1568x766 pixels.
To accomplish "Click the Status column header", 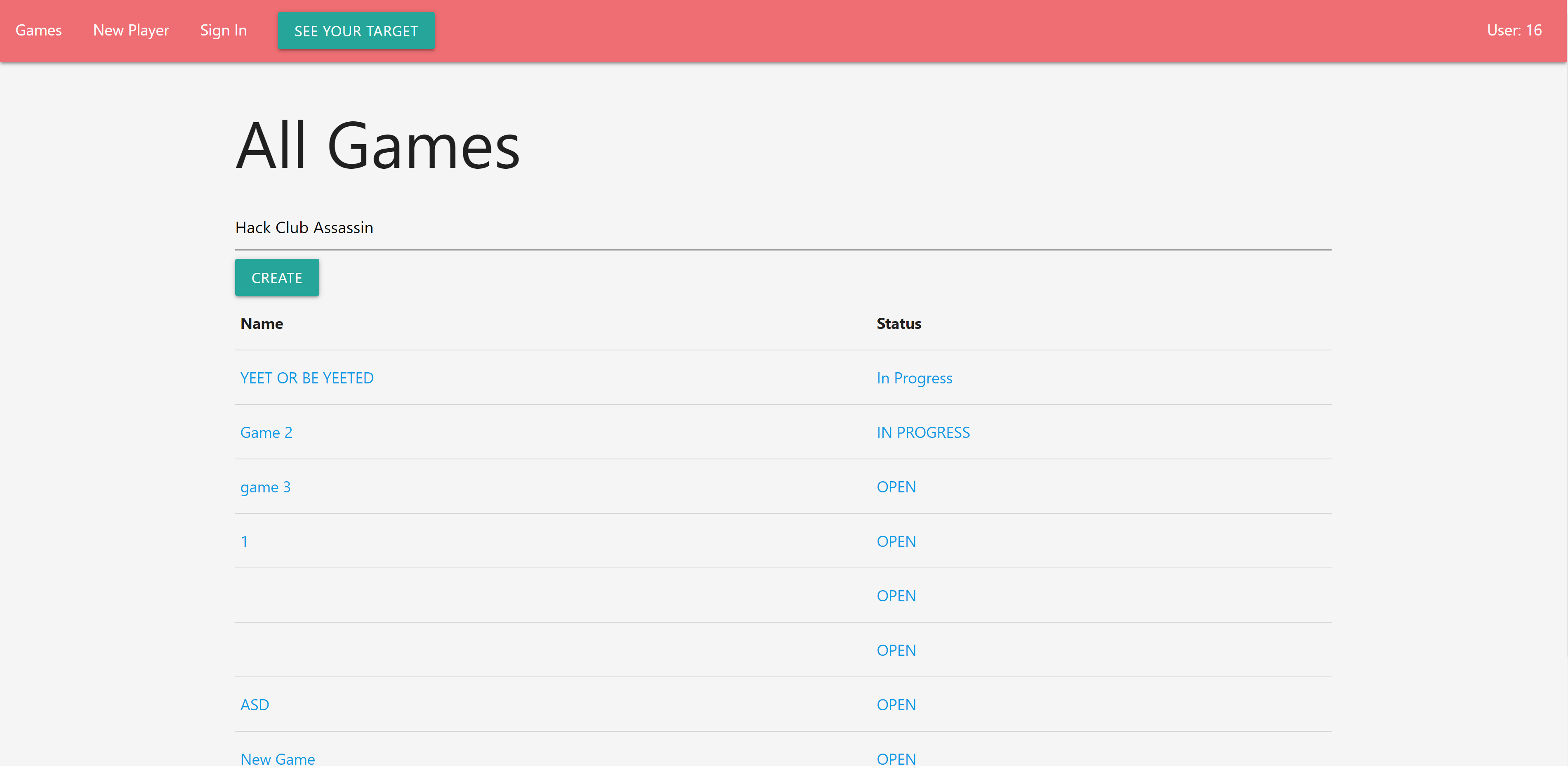I will (x=898, y=323).
